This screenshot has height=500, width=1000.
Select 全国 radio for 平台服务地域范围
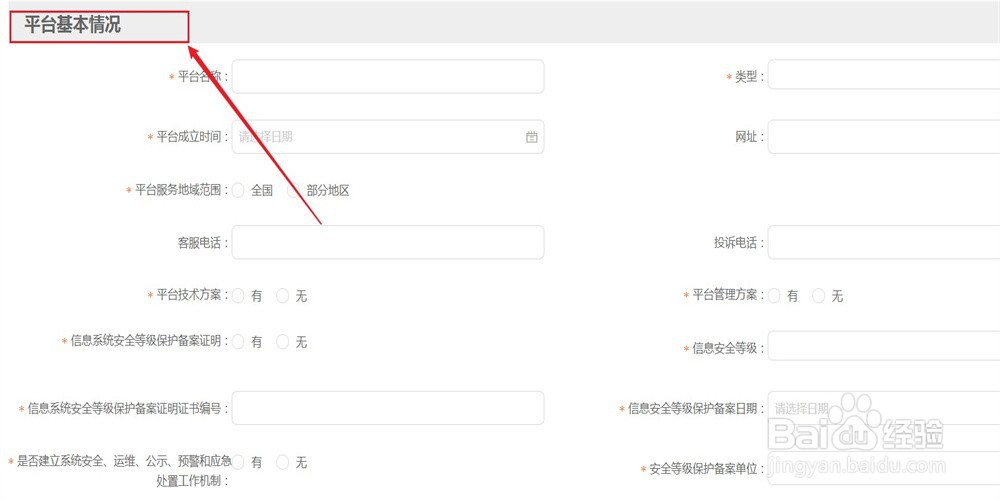(238, 190)
